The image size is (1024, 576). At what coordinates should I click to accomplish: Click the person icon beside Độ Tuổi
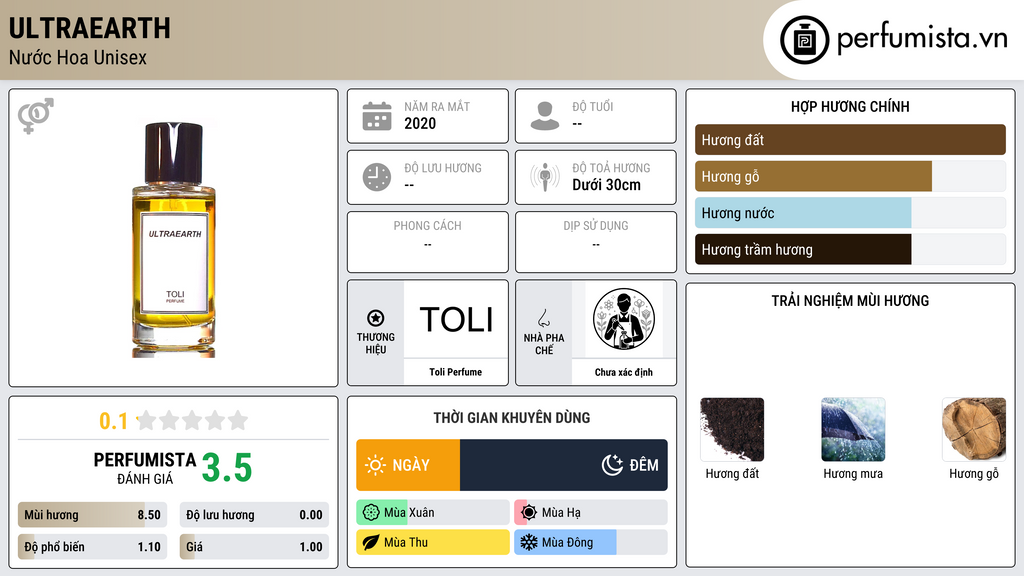(x=545, y=116)
